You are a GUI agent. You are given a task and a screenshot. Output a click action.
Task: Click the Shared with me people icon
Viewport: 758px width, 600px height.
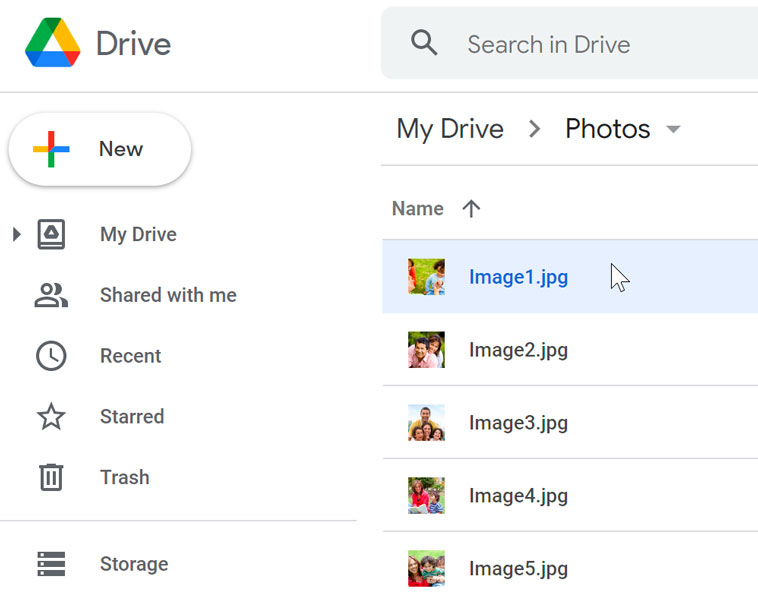tap(51, 295)
